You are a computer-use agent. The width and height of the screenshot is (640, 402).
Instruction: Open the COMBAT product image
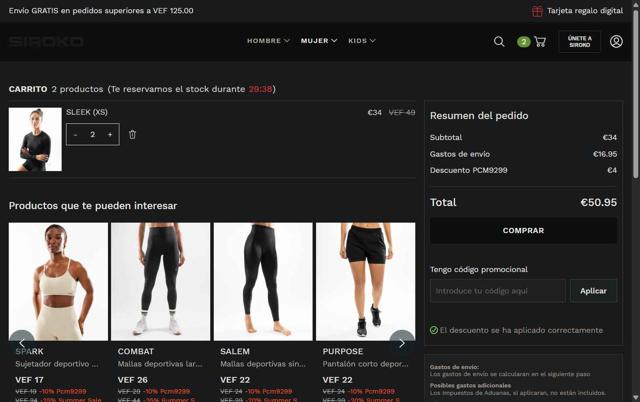[160, 281]
